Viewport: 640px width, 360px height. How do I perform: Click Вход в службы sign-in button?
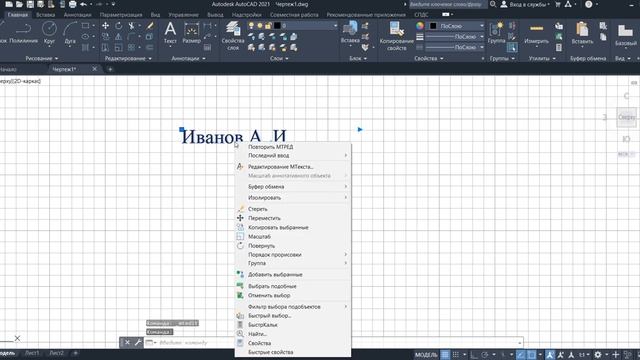pyautogui.click(x=525, y=4)
